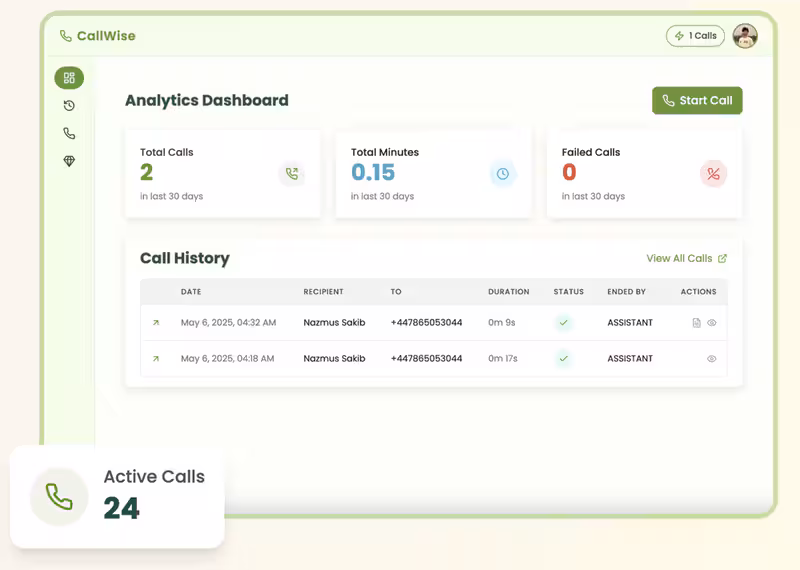The height and width of the screenshot is (570, 800).
Task: Click the Call History heading
Action: 185,259
